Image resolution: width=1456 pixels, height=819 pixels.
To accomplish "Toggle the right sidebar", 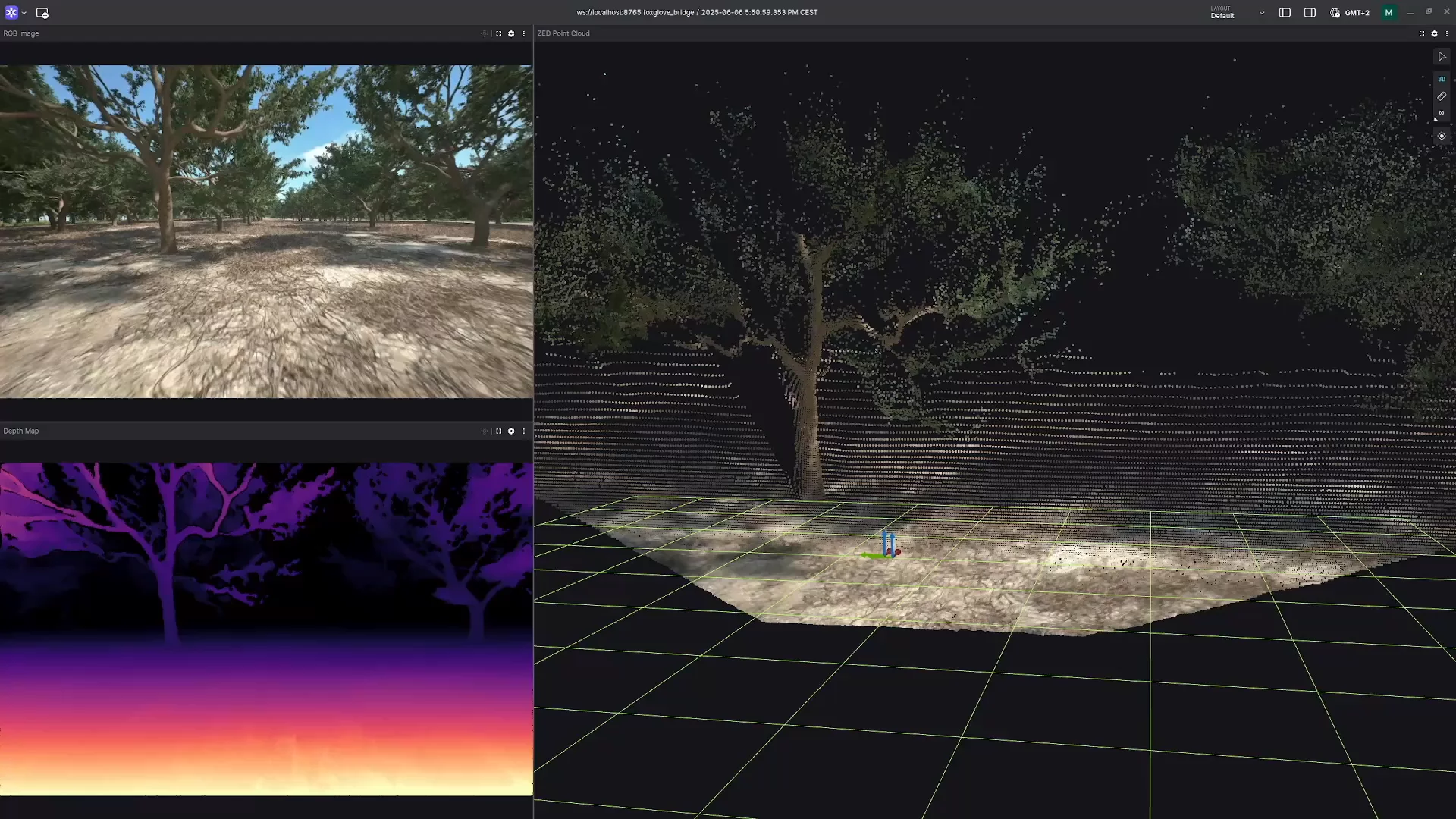I will click(x=1310, y=13).
